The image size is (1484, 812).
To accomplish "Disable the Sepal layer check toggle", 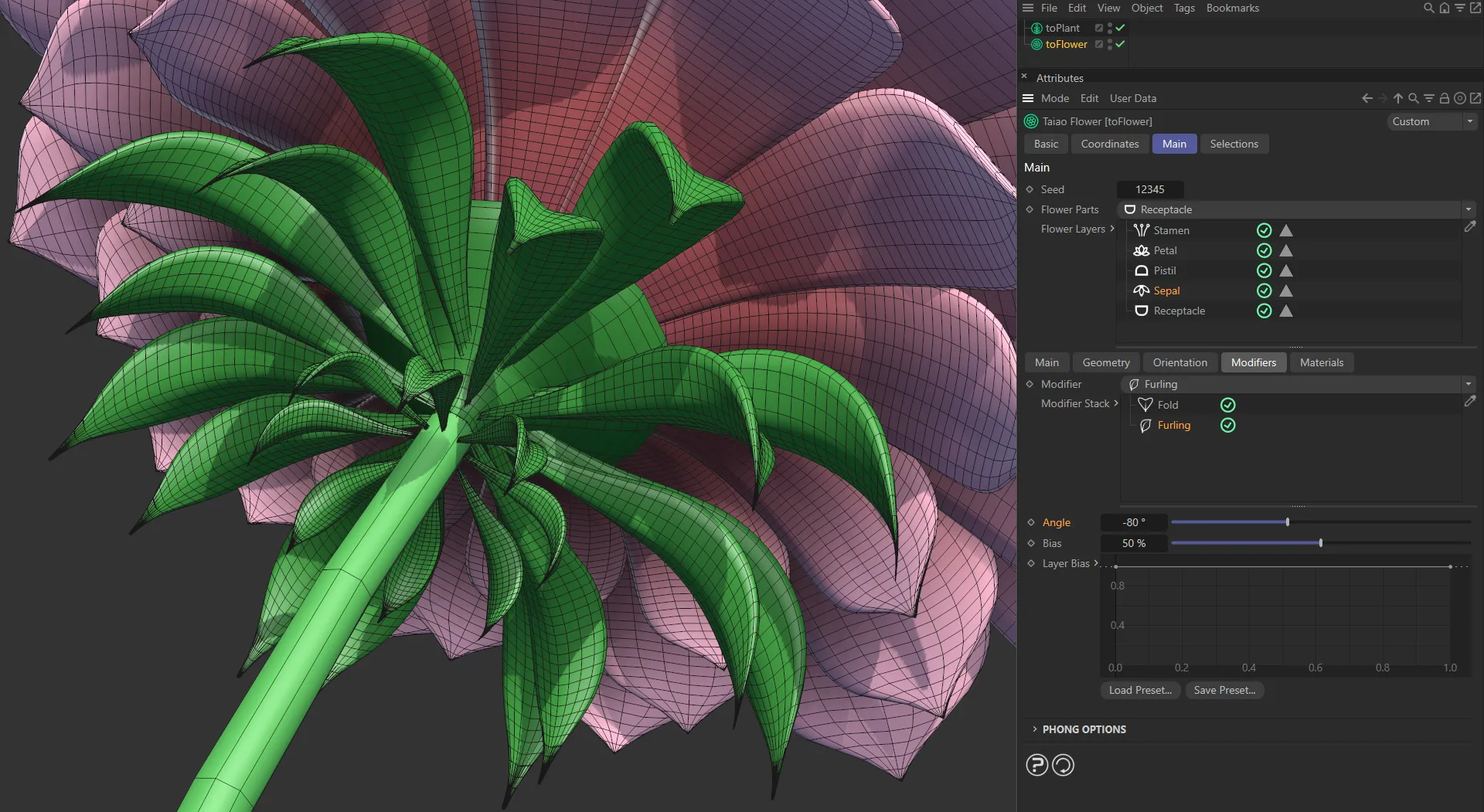I will point(1264,290).
